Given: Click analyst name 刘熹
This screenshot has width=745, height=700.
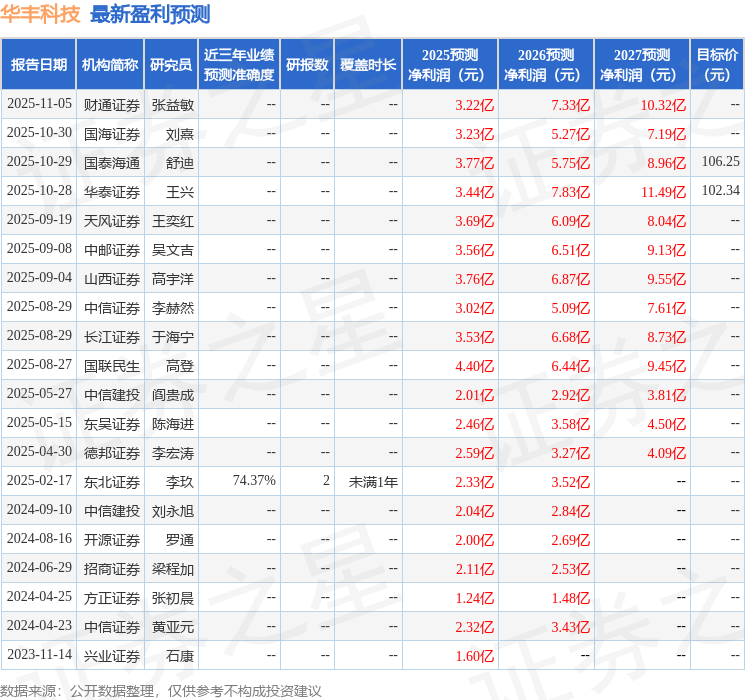Looking at the screenshot, I should coord(180,134).
